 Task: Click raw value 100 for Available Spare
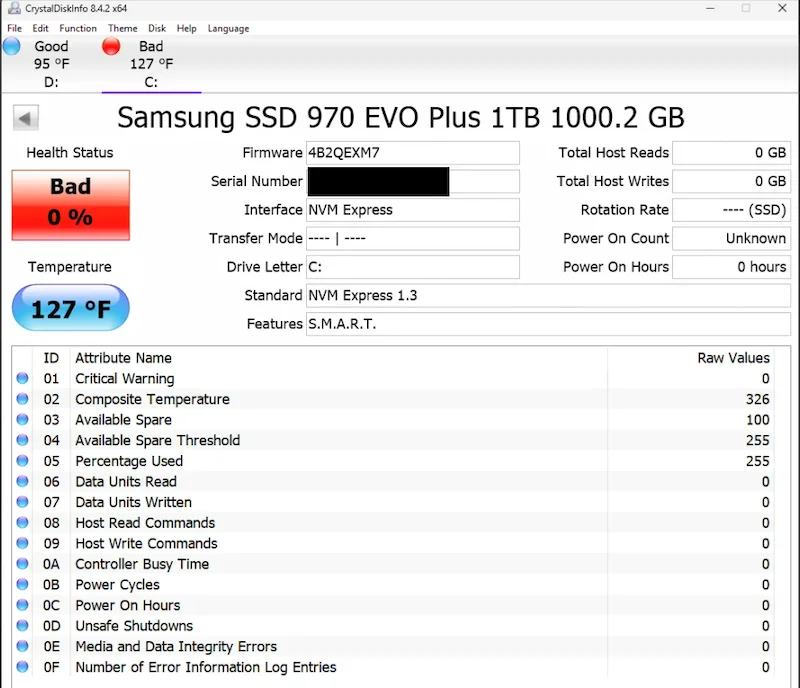(x=758, y=420)
